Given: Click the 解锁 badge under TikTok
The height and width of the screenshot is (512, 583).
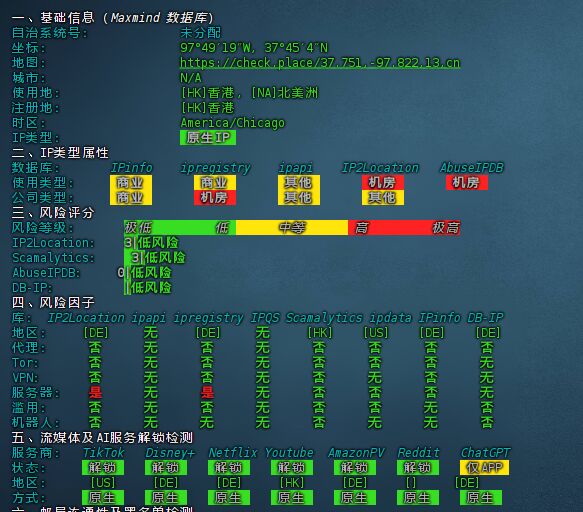Looking at the screenshot, I should click(103, 468).
